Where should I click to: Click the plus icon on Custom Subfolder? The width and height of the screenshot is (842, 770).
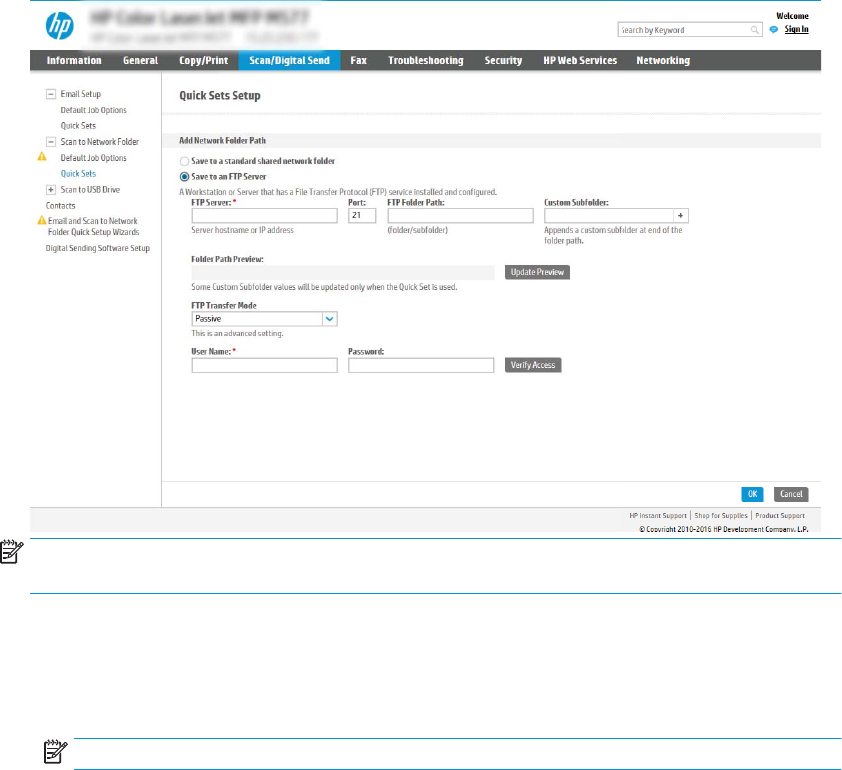(x=681, y=215)
